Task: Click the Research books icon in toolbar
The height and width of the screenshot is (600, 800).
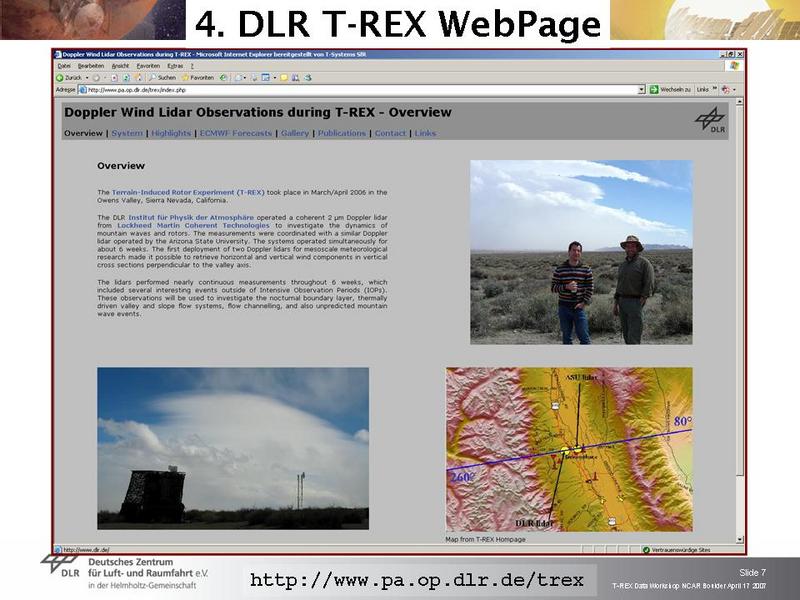Action: (x=295, y=78)
